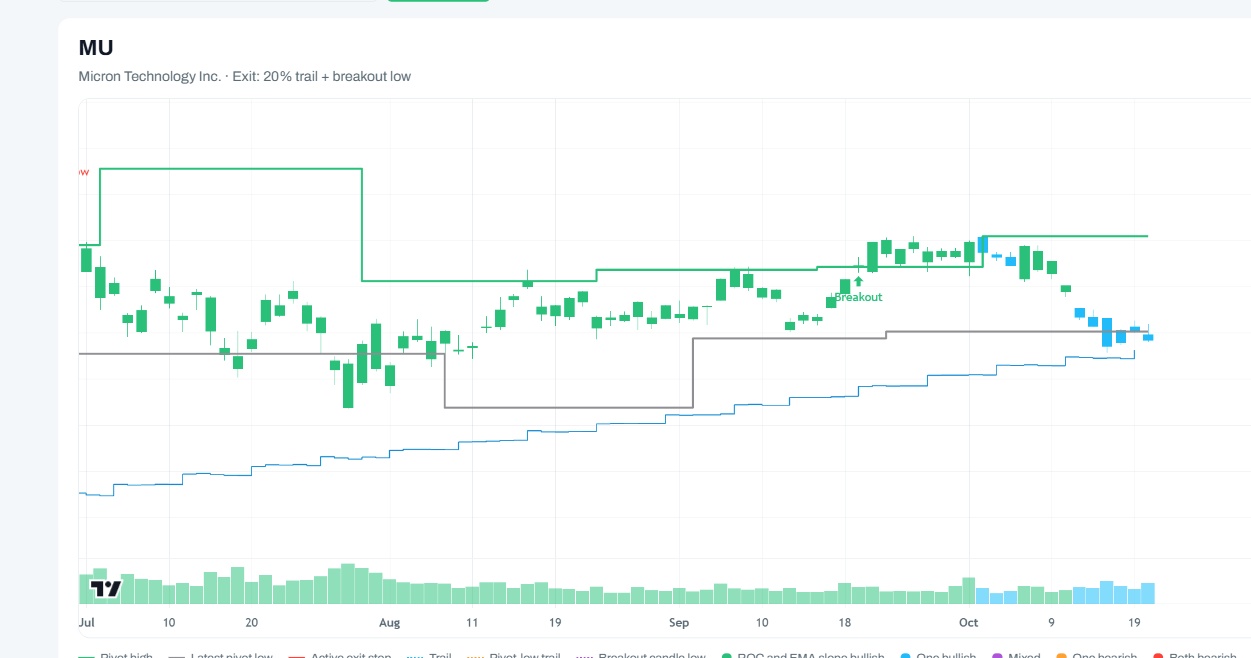Click the 'Breakout' label text on chart
This screenshot has height=658, width=1251.
click(x=858, y=297)
